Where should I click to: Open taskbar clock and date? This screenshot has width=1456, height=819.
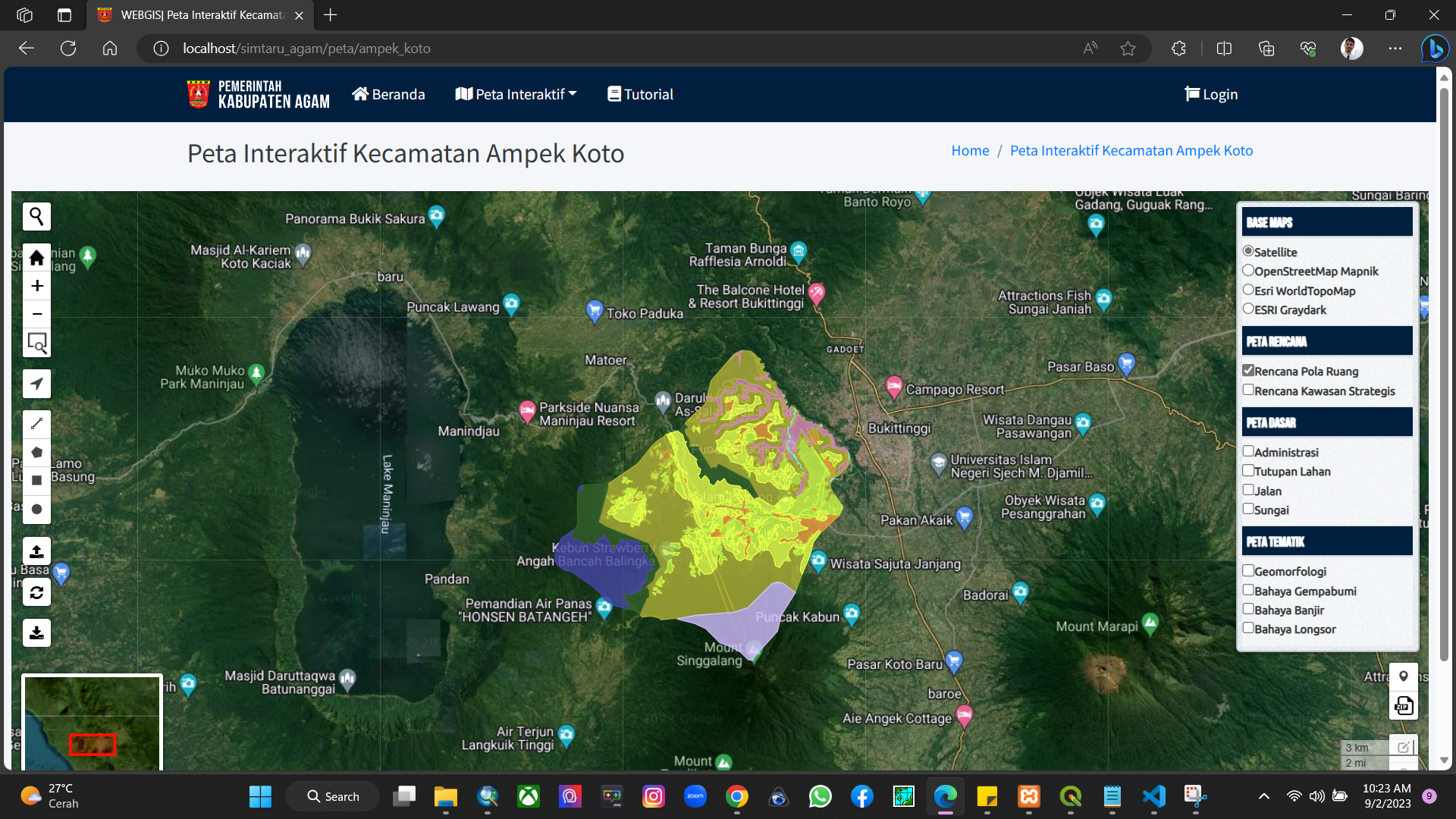tap(1387, 796)
